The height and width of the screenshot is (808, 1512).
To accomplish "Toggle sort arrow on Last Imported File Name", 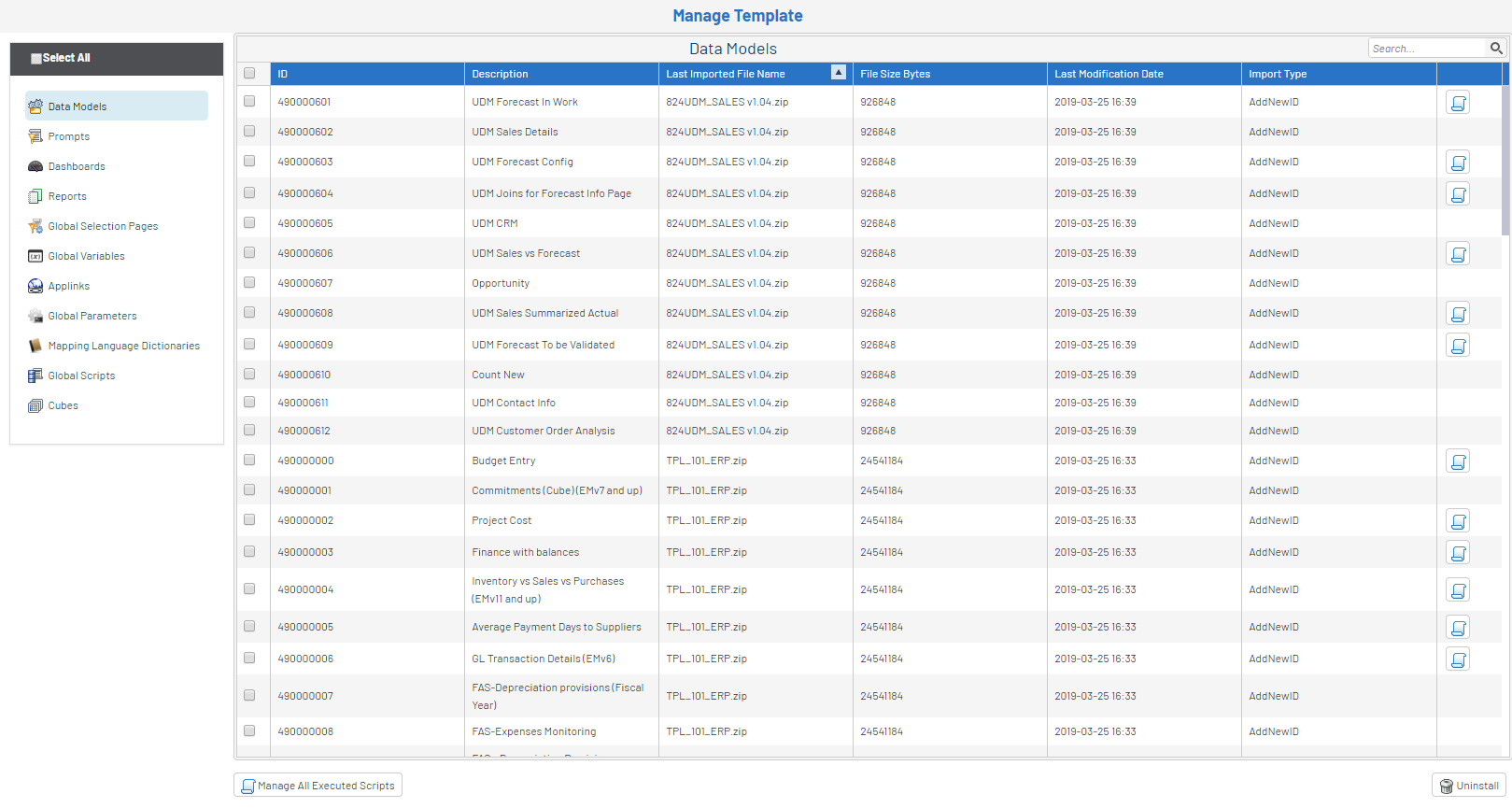I will pyautogui.click(x=838, y=73).
